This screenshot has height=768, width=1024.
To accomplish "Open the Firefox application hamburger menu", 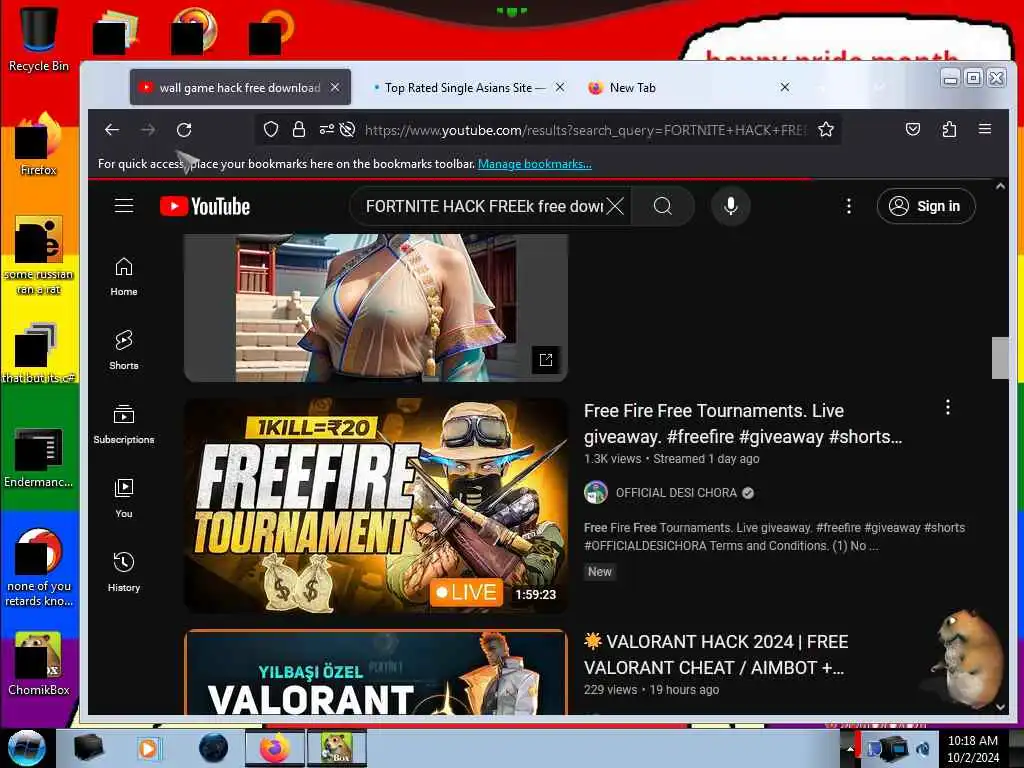I will (x=985, y=129).
